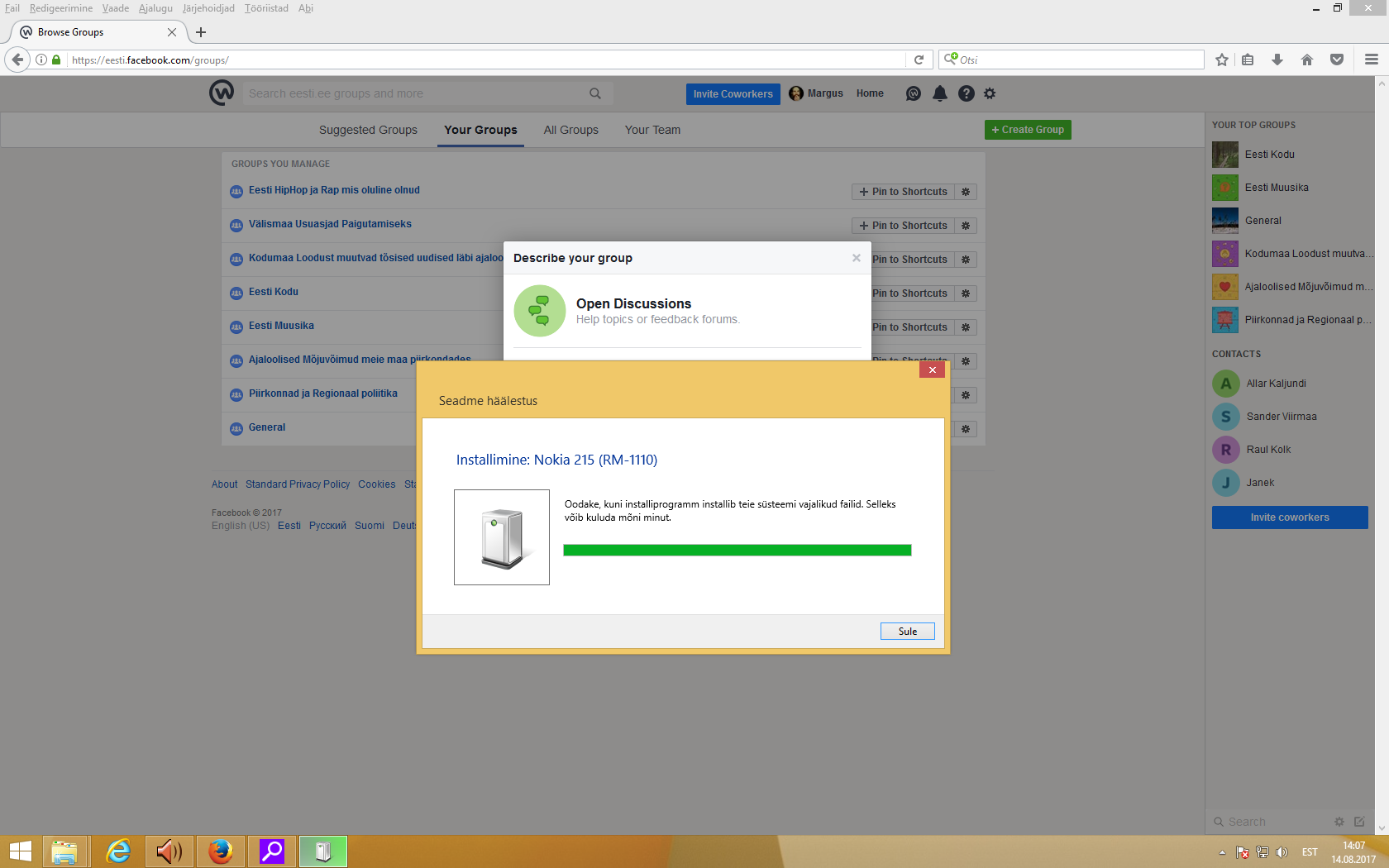Open gear menu for General group row
Viewport: 1389px width, 868px height.
[x=966, y=429]
